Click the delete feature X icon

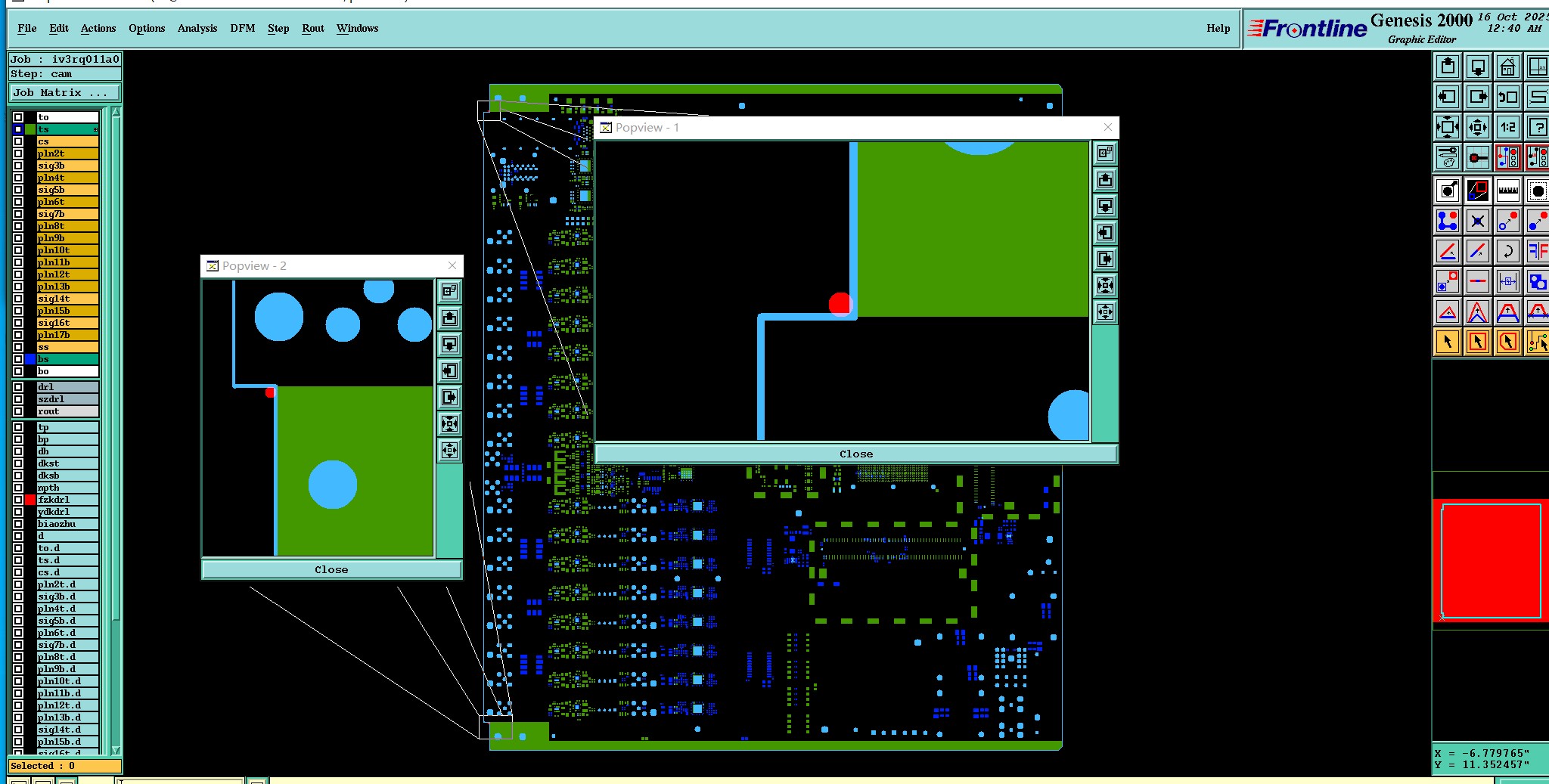tap(1477, 221)
